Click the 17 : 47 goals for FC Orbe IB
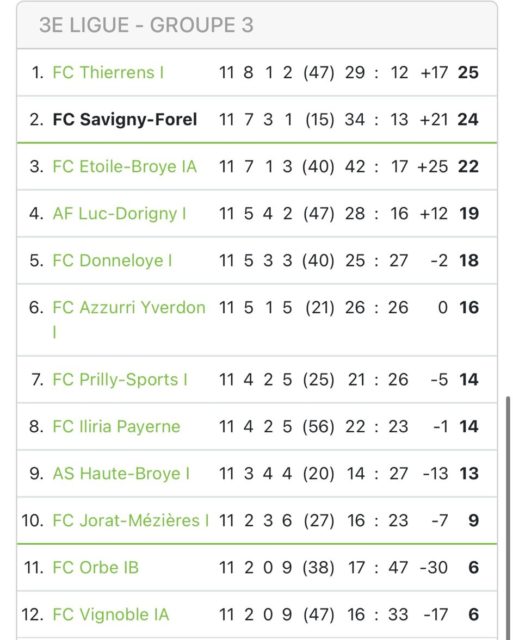 click(x=378, y=567)
